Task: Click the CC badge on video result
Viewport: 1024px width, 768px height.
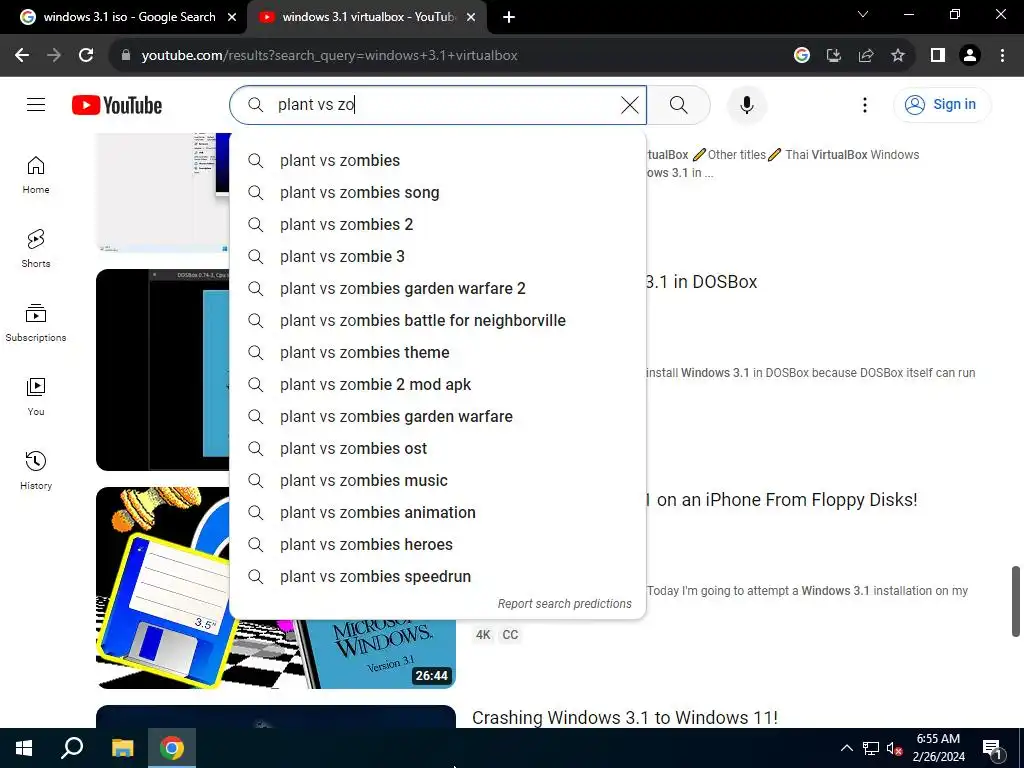Action: (x=510, y=635)
